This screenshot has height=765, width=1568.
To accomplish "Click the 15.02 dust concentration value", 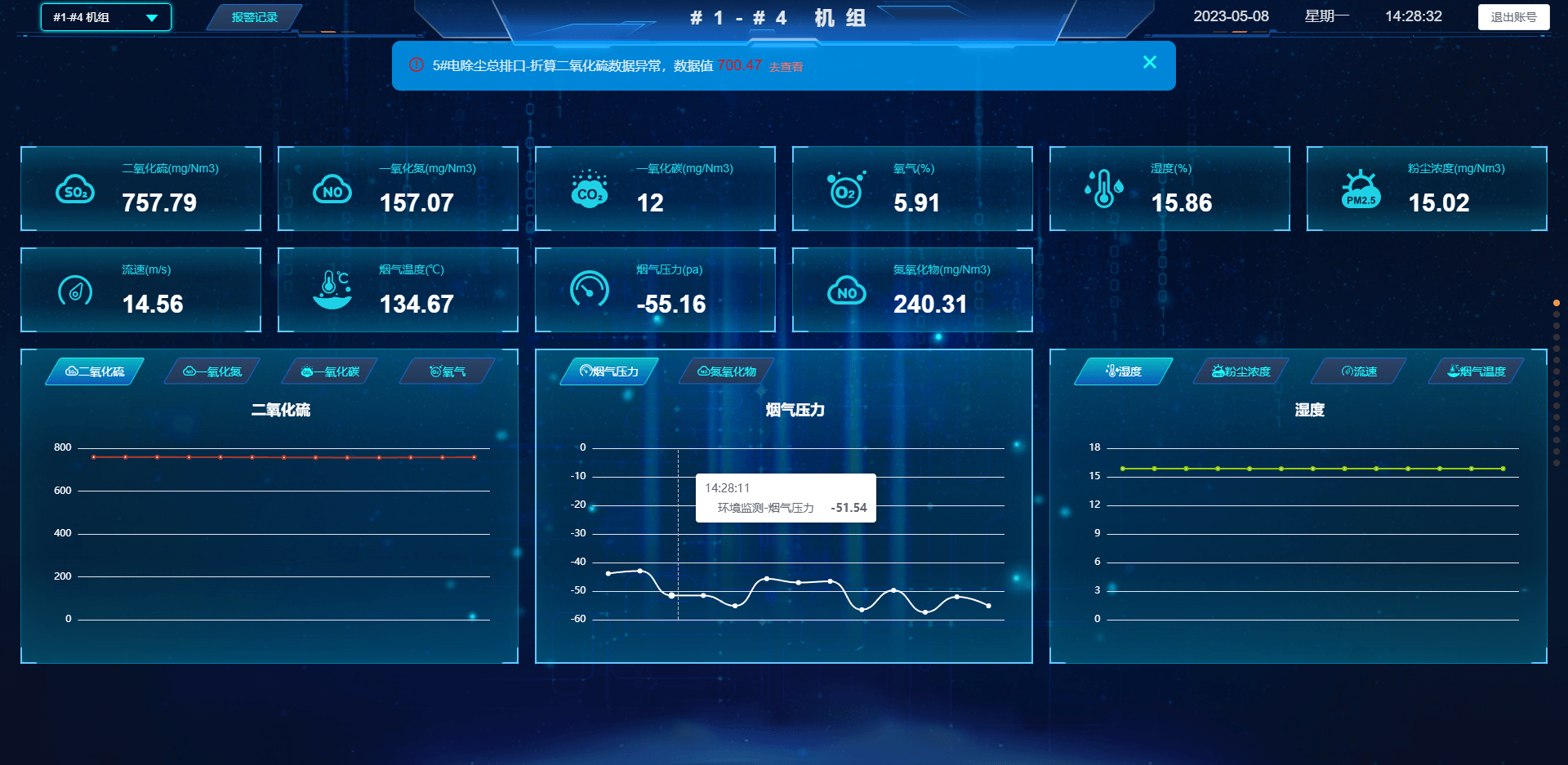I will [1439, 202].
